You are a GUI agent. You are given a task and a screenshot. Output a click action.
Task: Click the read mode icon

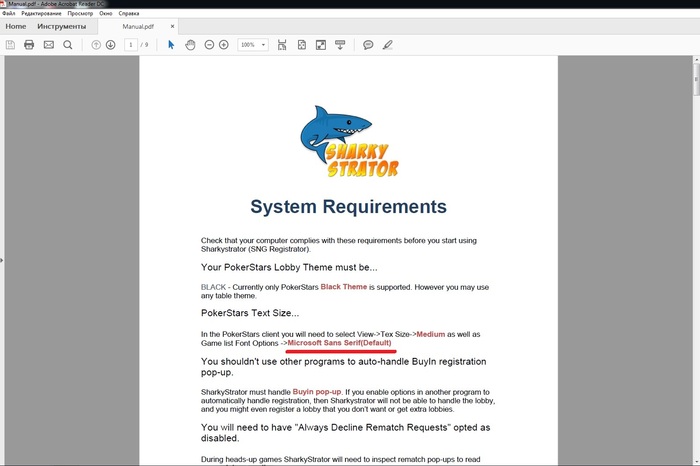tap(340, 45)
